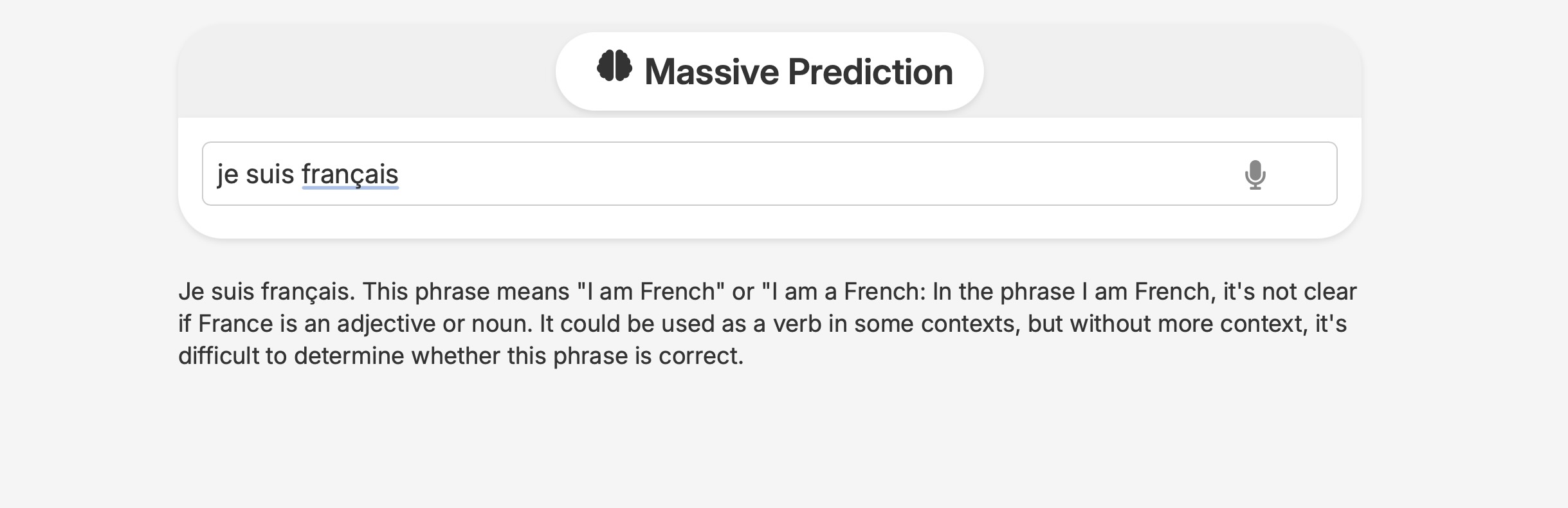This screenshot has width=1568, height=508.
Task: Click the word "Massive" in the header
Action: [712, 71]
